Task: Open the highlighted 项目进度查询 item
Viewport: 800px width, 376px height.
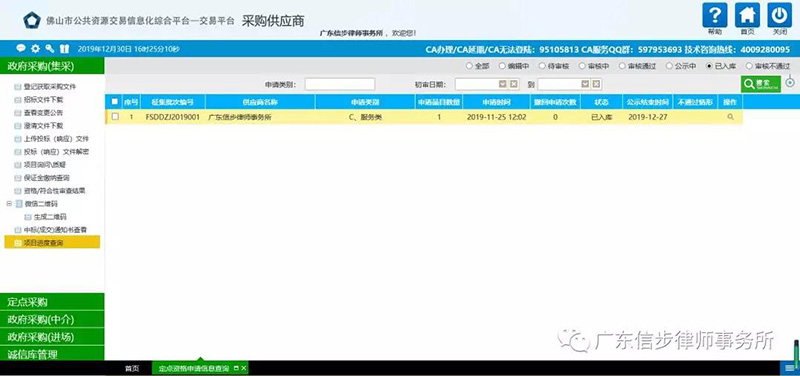Action: tap(52, 242)
